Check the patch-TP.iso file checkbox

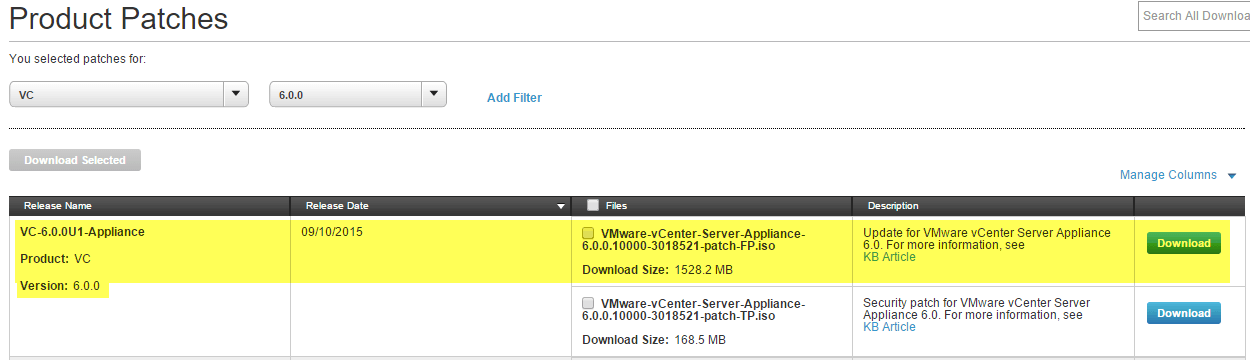click(x=588, y=303)
